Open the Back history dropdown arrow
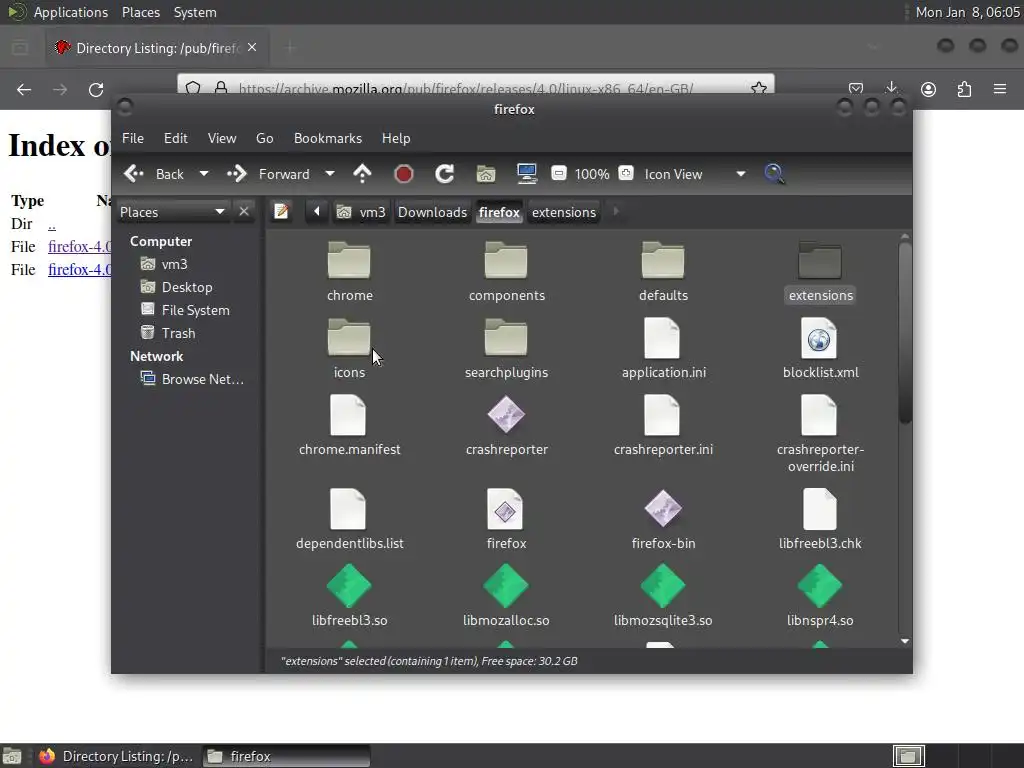 pos(204,174)
